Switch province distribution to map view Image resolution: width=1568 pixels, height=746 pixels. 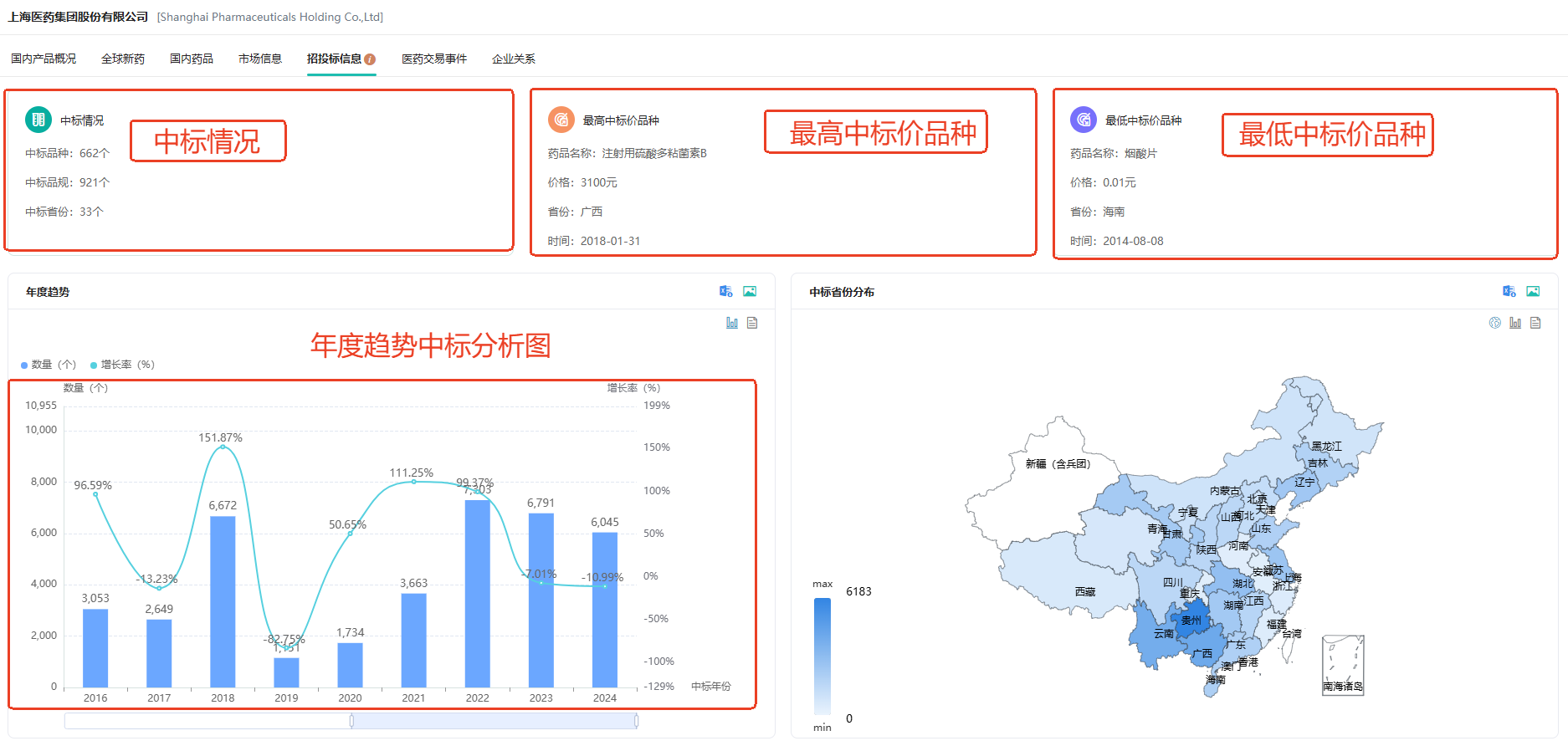click(x=1495, y=323)
